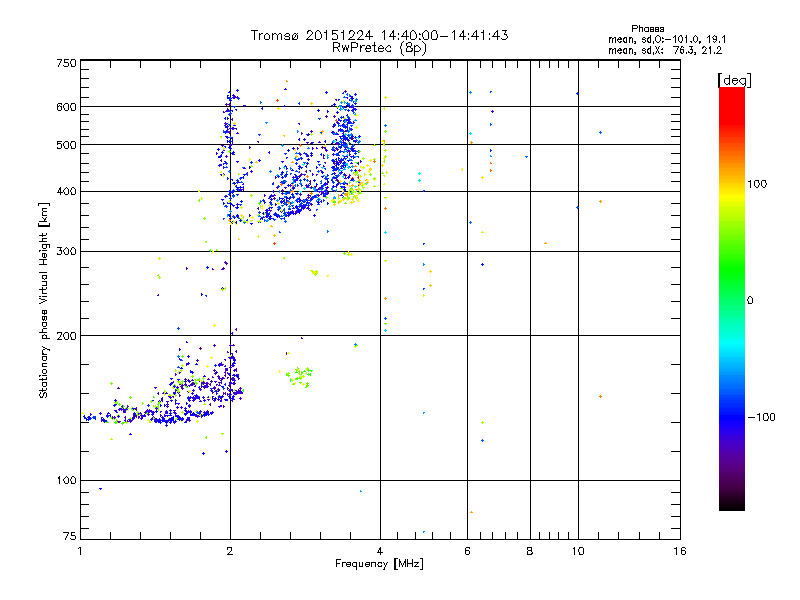The image size is (800, 600).
Task: Click the y-axis tick label '75'
Action: click(70, 536)
